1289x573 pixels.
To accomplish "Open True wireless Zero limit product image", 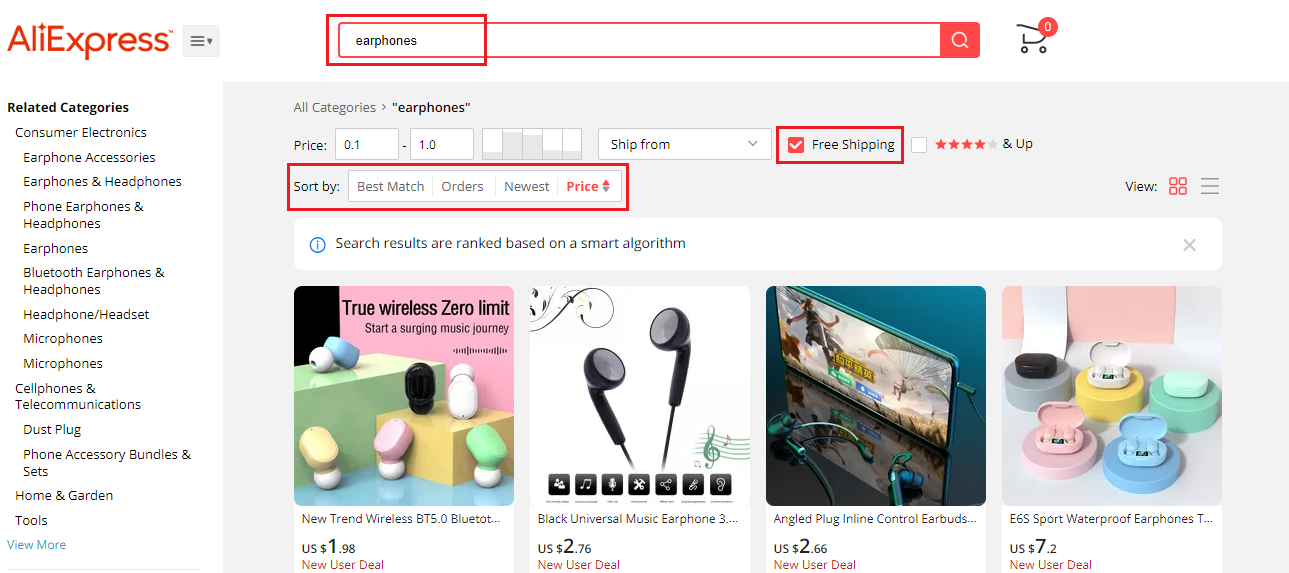I will click(x=404, y=396).
